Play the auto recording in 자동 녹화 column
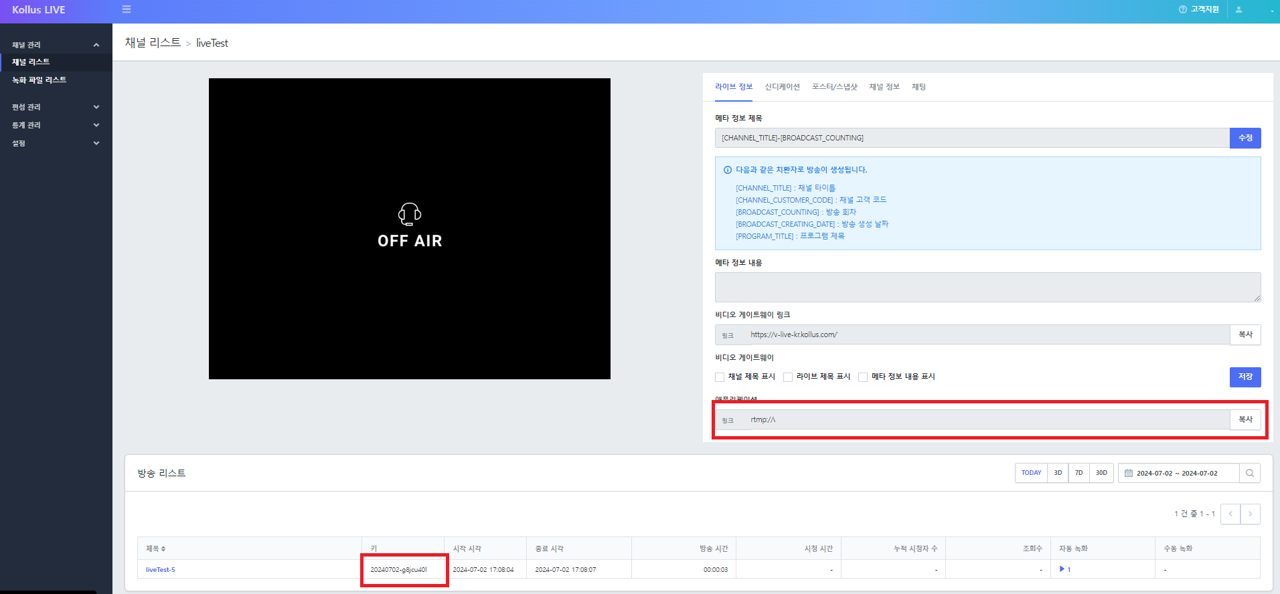Screen dimensions: 1280x594 [x=1062, y=569]
